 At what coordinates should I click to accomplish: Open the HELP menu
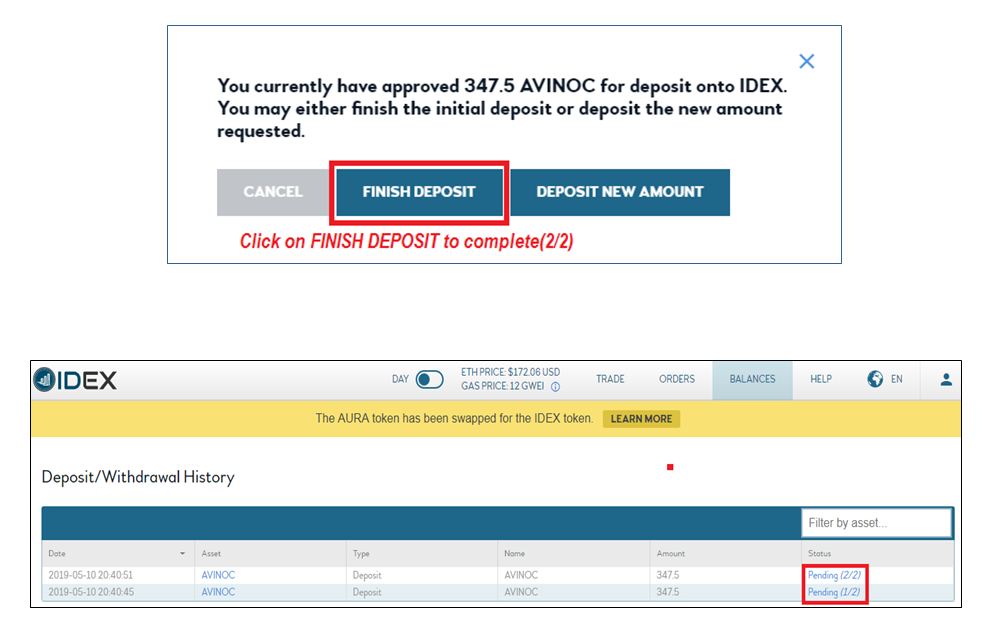click(x=821, y=379)
